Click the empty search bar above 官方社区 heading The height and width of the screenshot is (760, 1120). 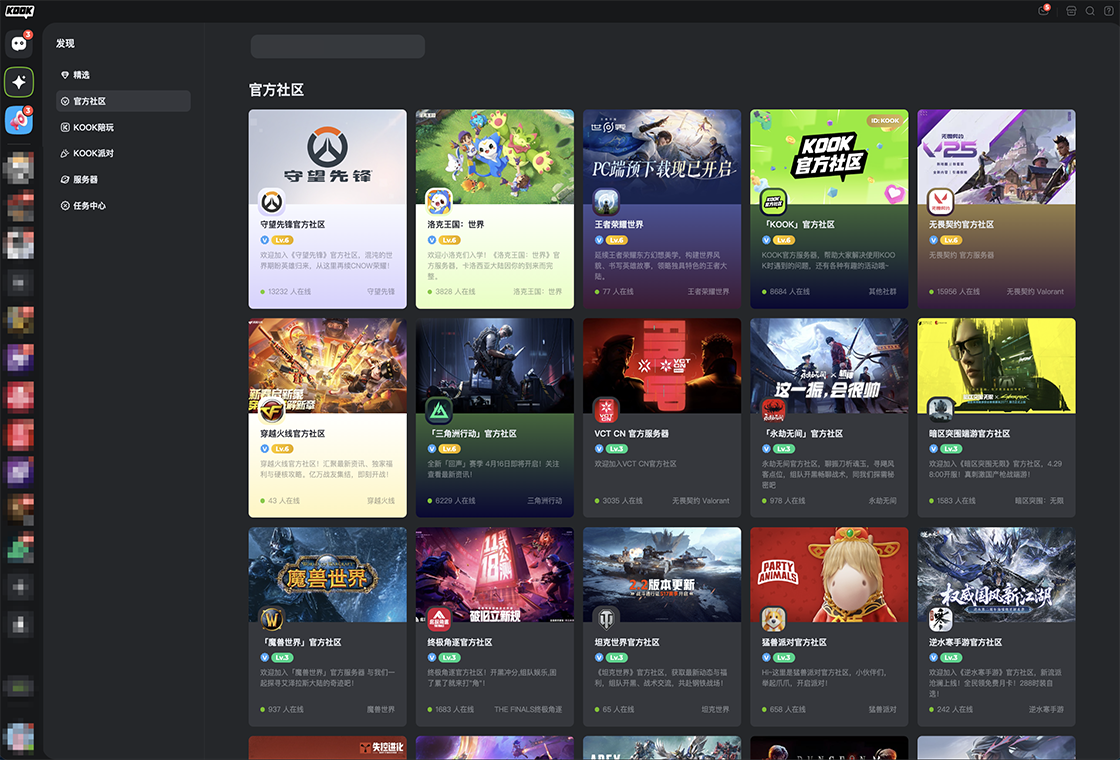pos(338,46)
